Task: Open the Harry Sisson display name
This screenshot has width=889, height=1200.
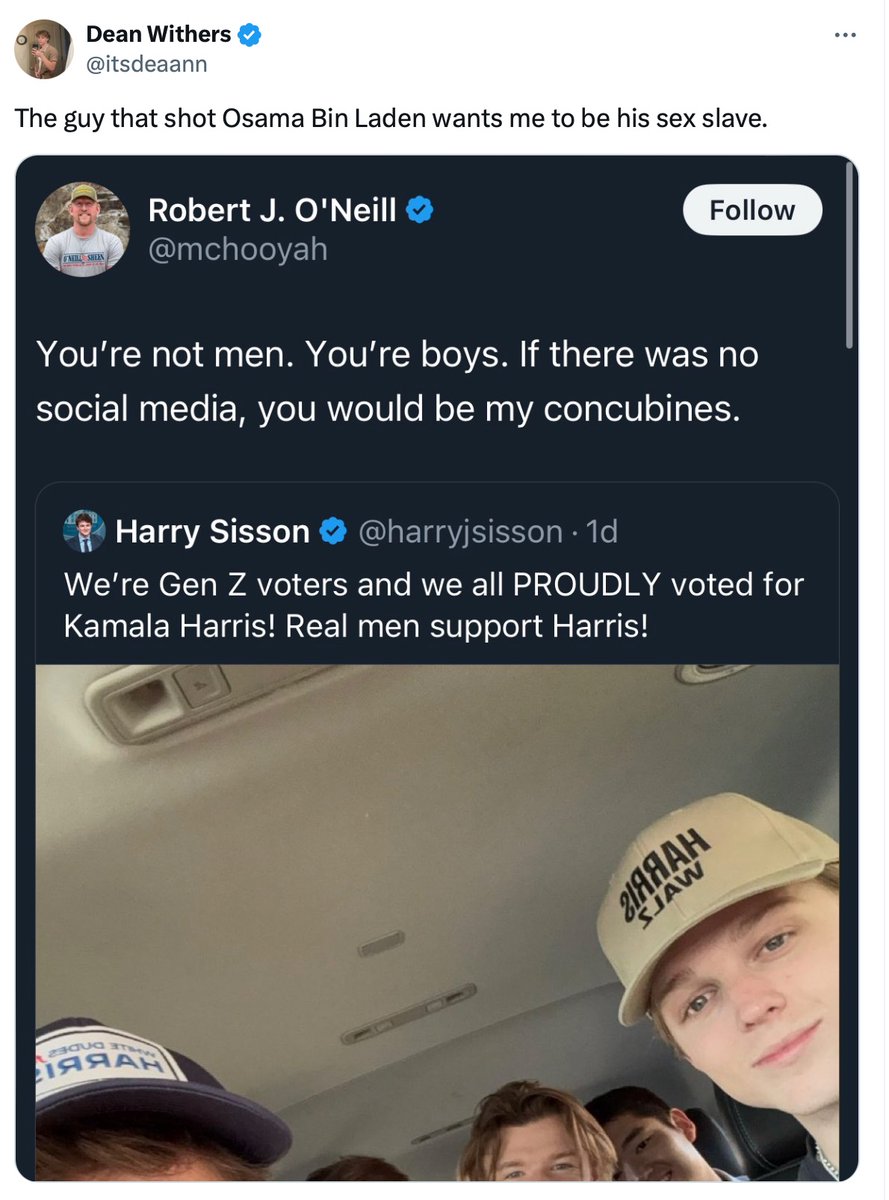Action: point(212,532)
